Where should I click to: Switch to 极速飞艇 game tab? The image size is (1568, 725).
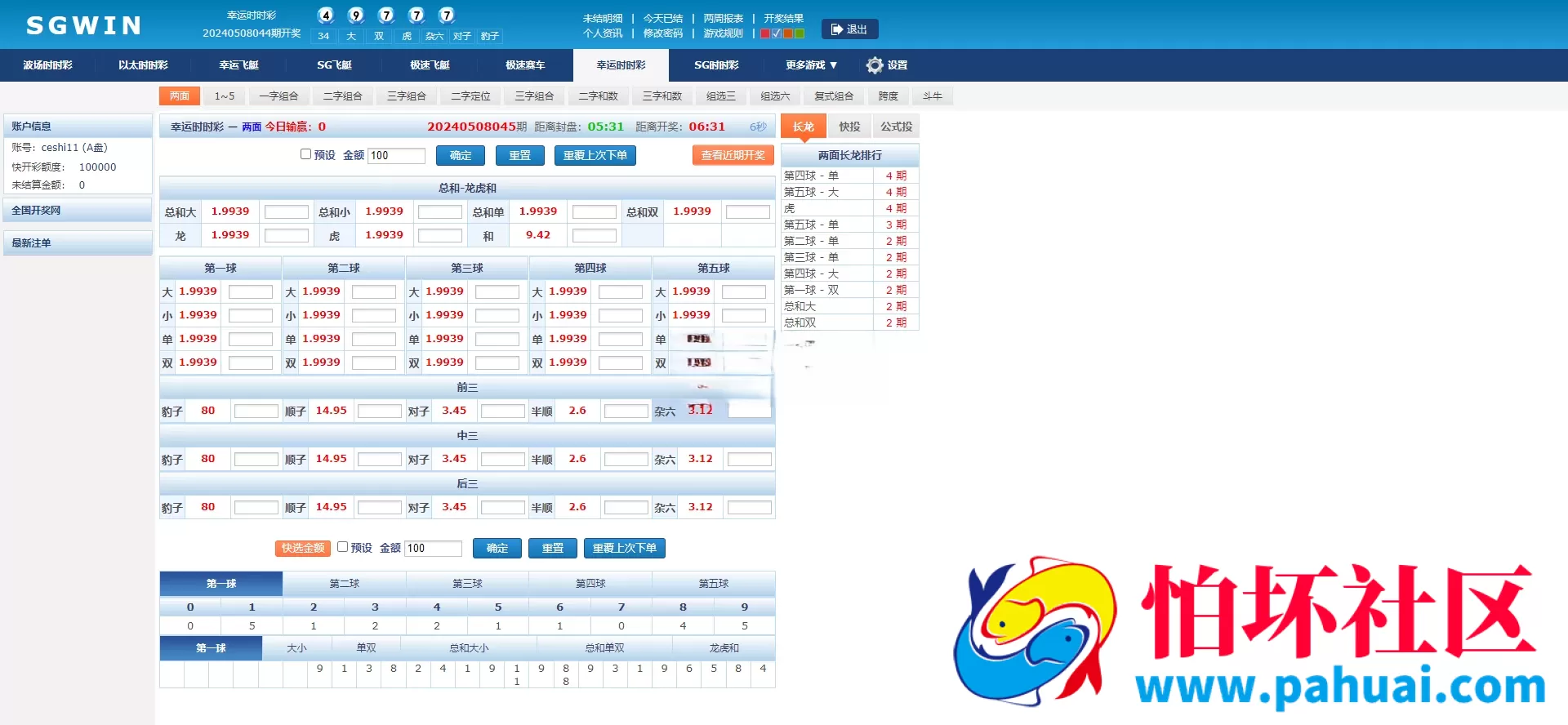pyautogui.click(x=430, y=65)
